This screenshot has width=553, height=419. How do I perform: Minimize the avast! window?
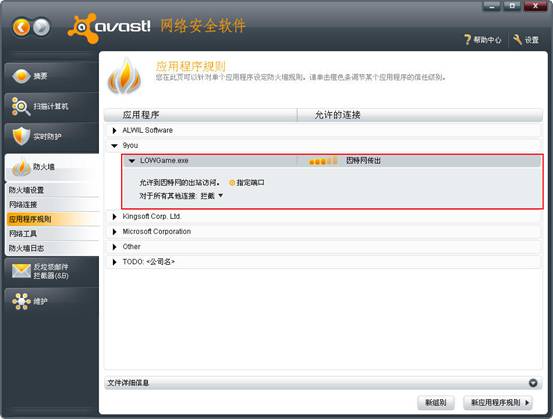pyautogui.click(x=492, y=6)
